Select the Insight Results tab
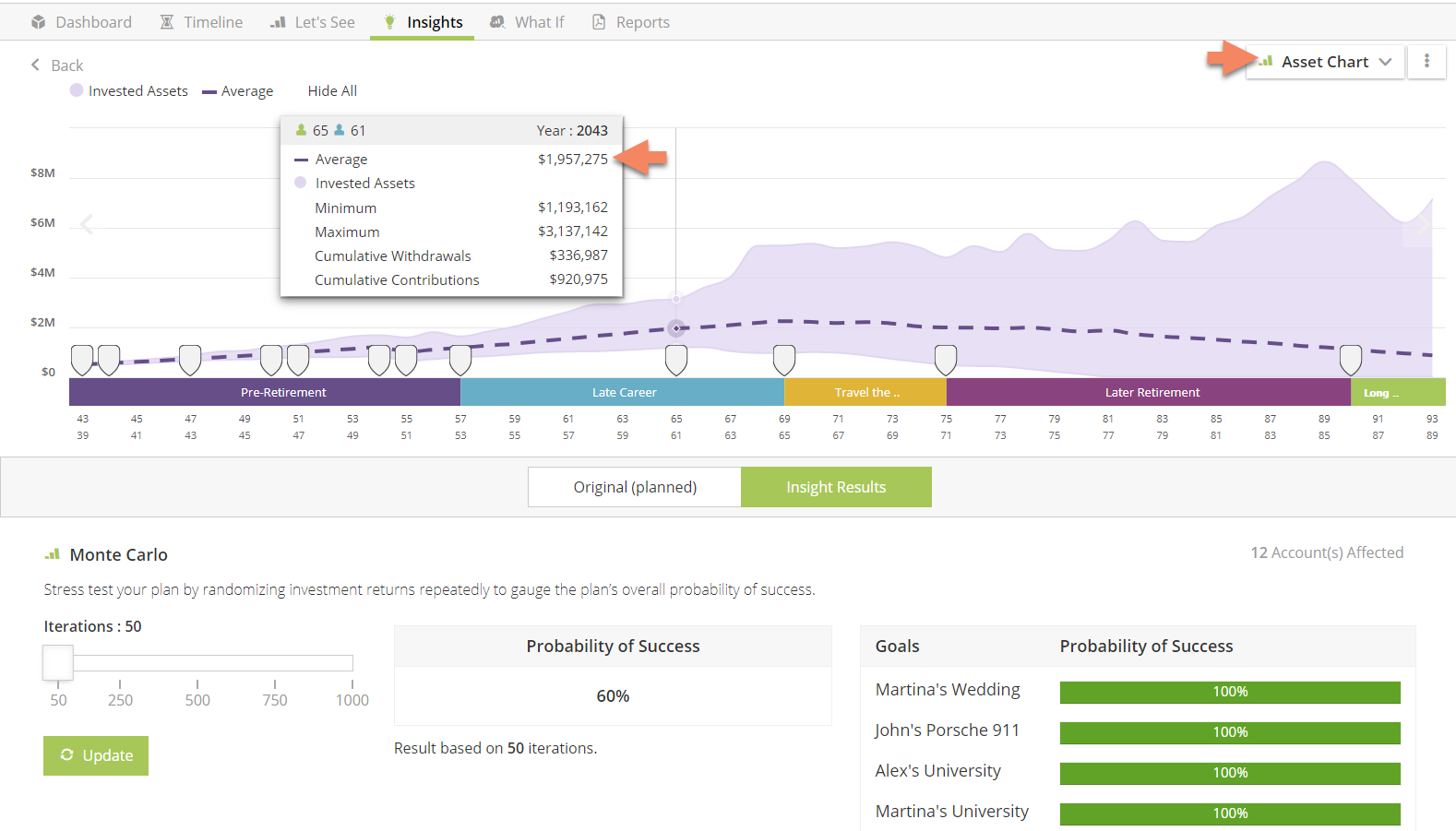The height and width of the screenshot is (831, 1456). tap(836, 487)
